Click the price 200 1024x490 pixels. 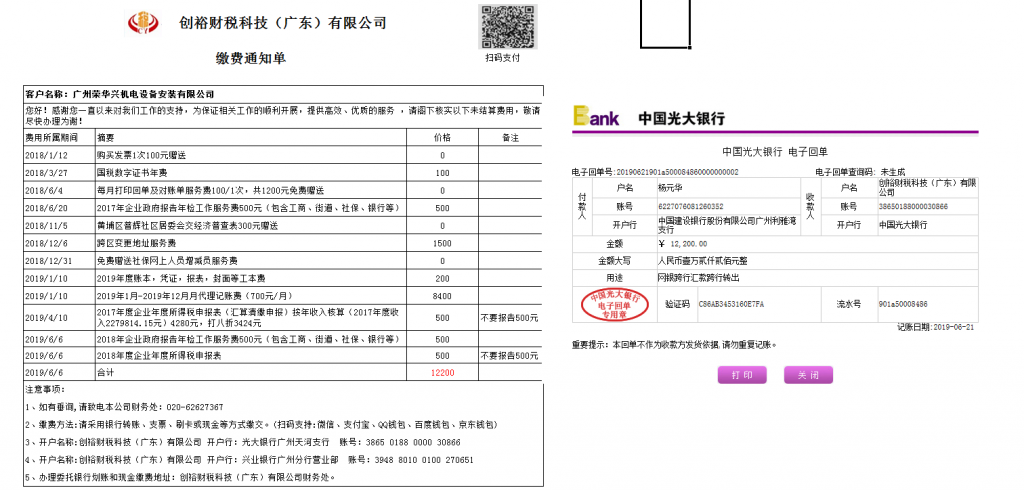(442, 278)
